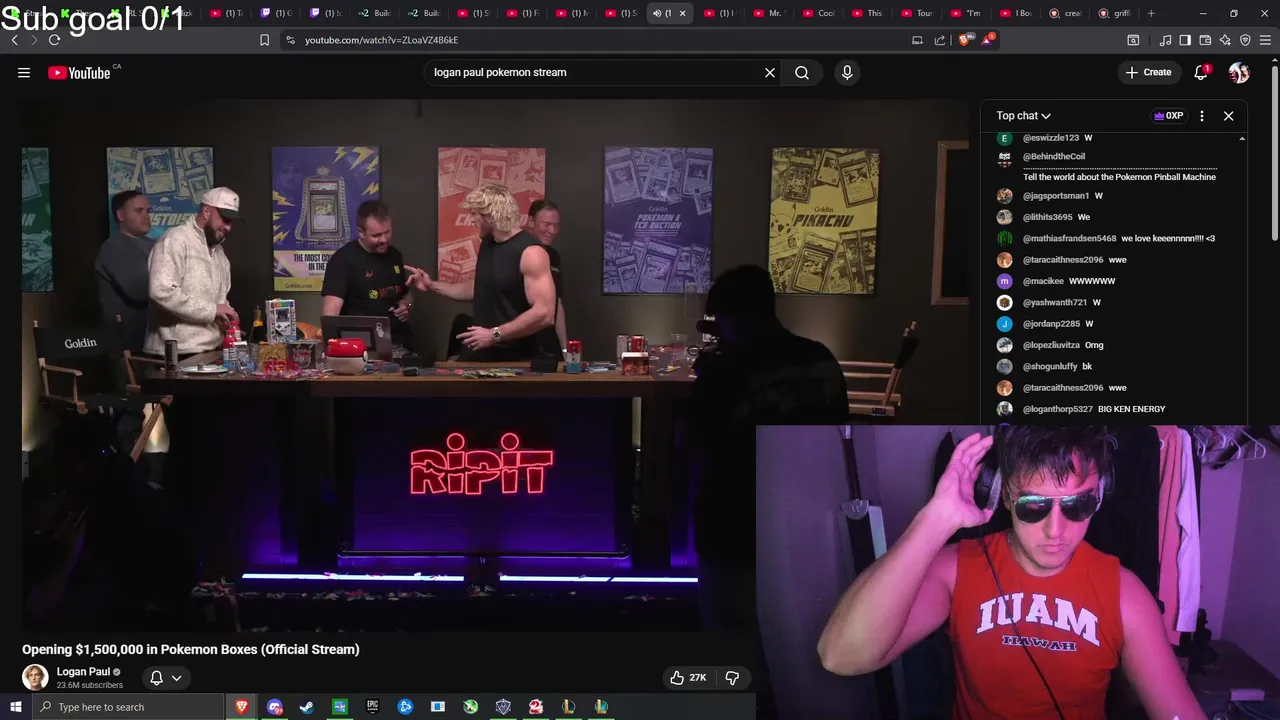Start voice search with microphone

847,72
